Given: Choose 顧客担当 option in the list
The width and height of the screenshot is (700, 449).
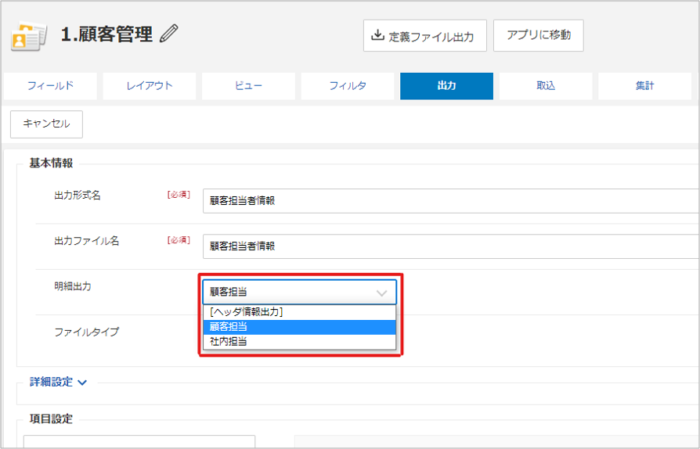Looking at the screenshot, I should coord(300,327).
